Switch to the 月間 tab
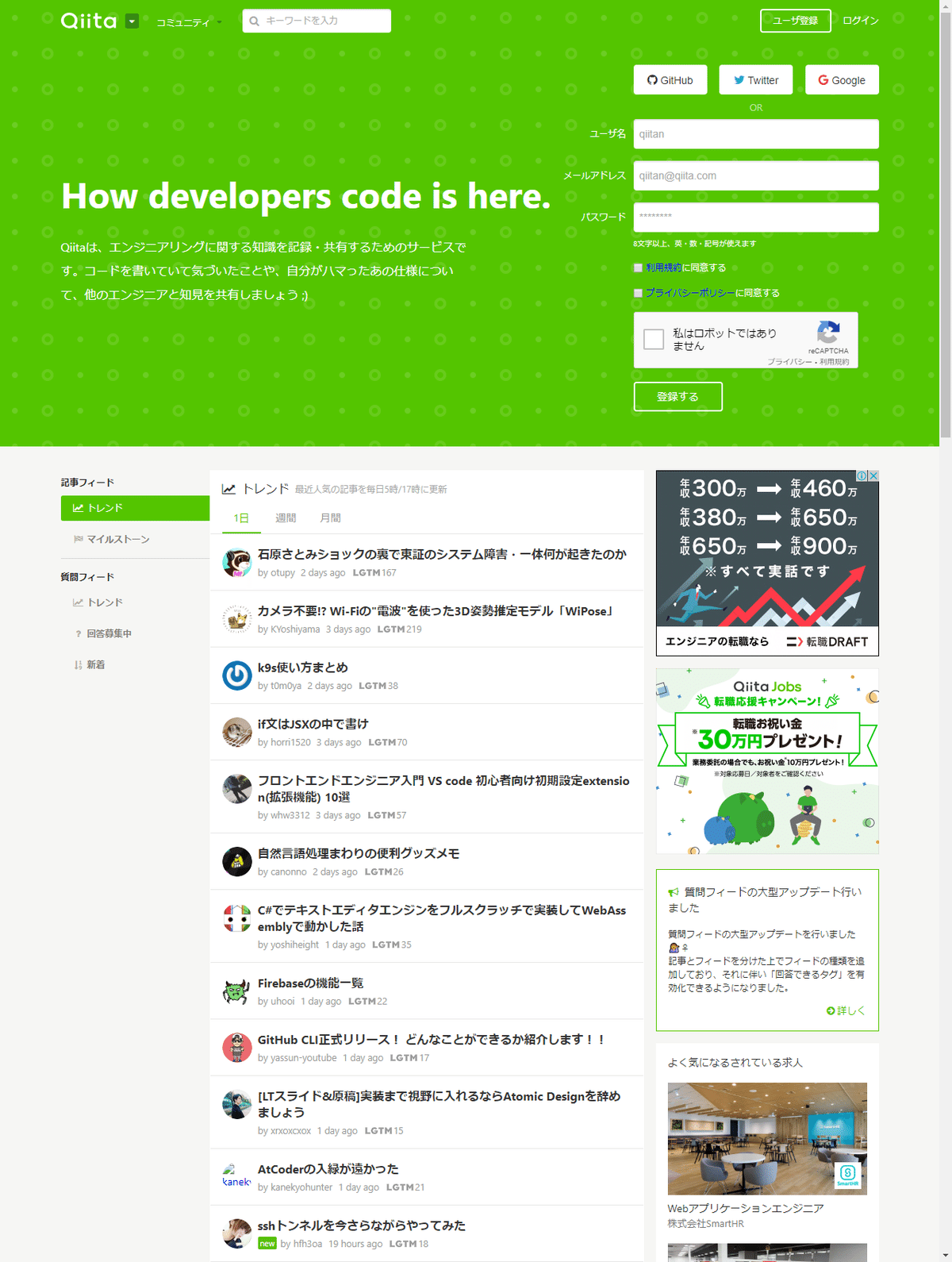952x1262 pixels. [x=330, y=518]
